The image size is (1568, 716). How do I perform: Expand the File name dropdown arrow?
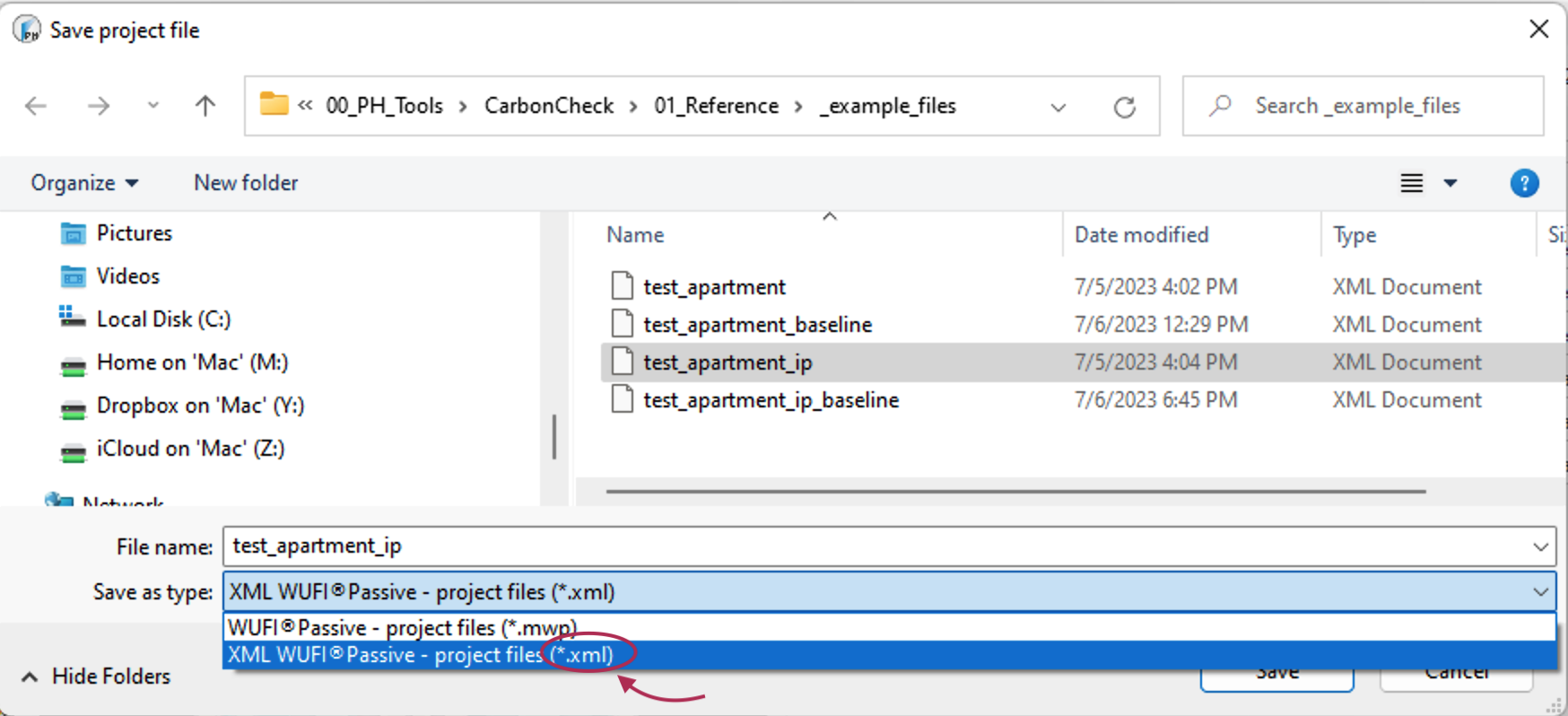tap(1541, 547)
